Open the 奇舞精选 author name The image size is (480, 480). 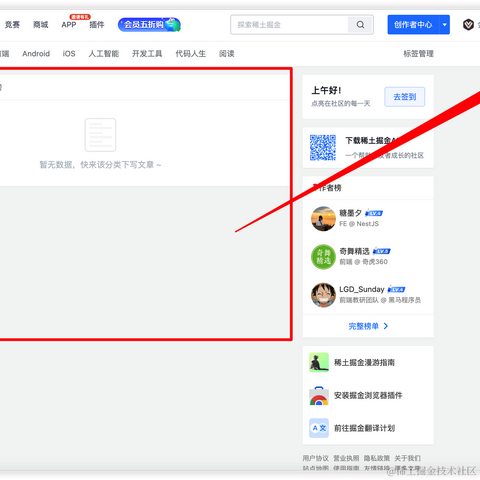(x=354, y=251)
